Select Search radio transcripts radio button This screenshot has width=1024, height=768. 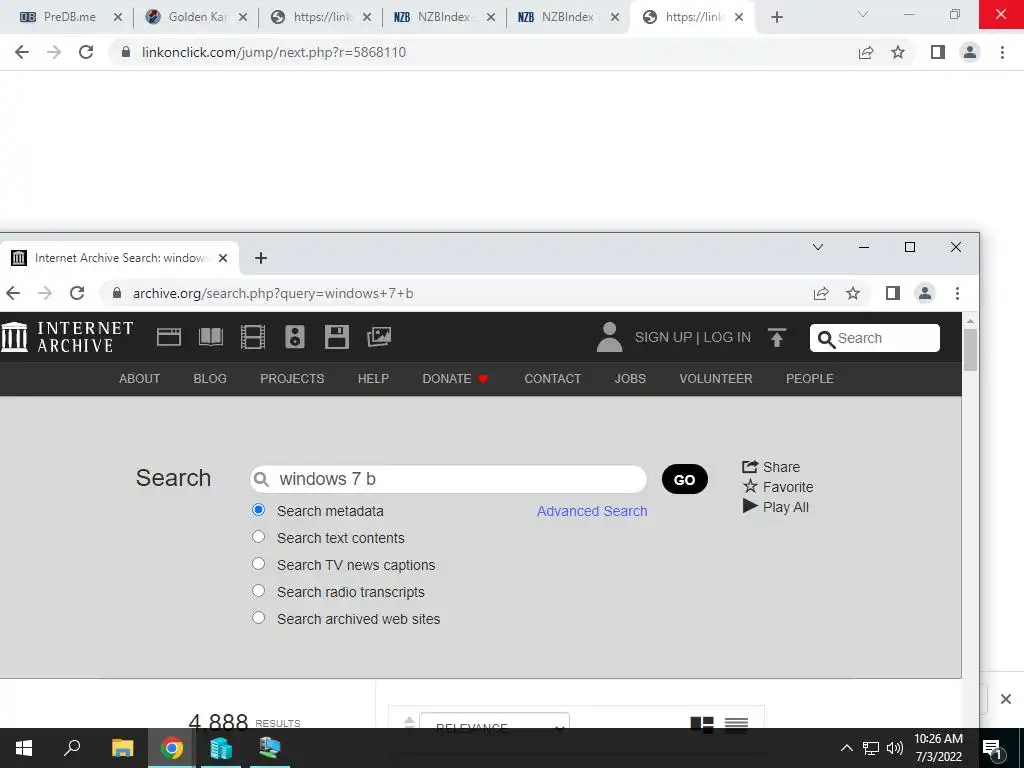259,590
